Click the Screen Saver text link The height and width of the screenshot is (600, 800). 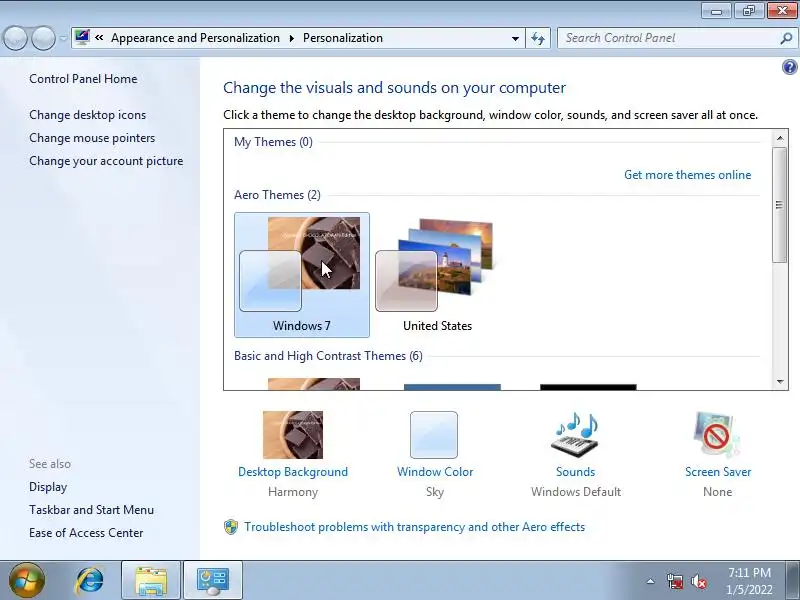click(x=718, y=472)
